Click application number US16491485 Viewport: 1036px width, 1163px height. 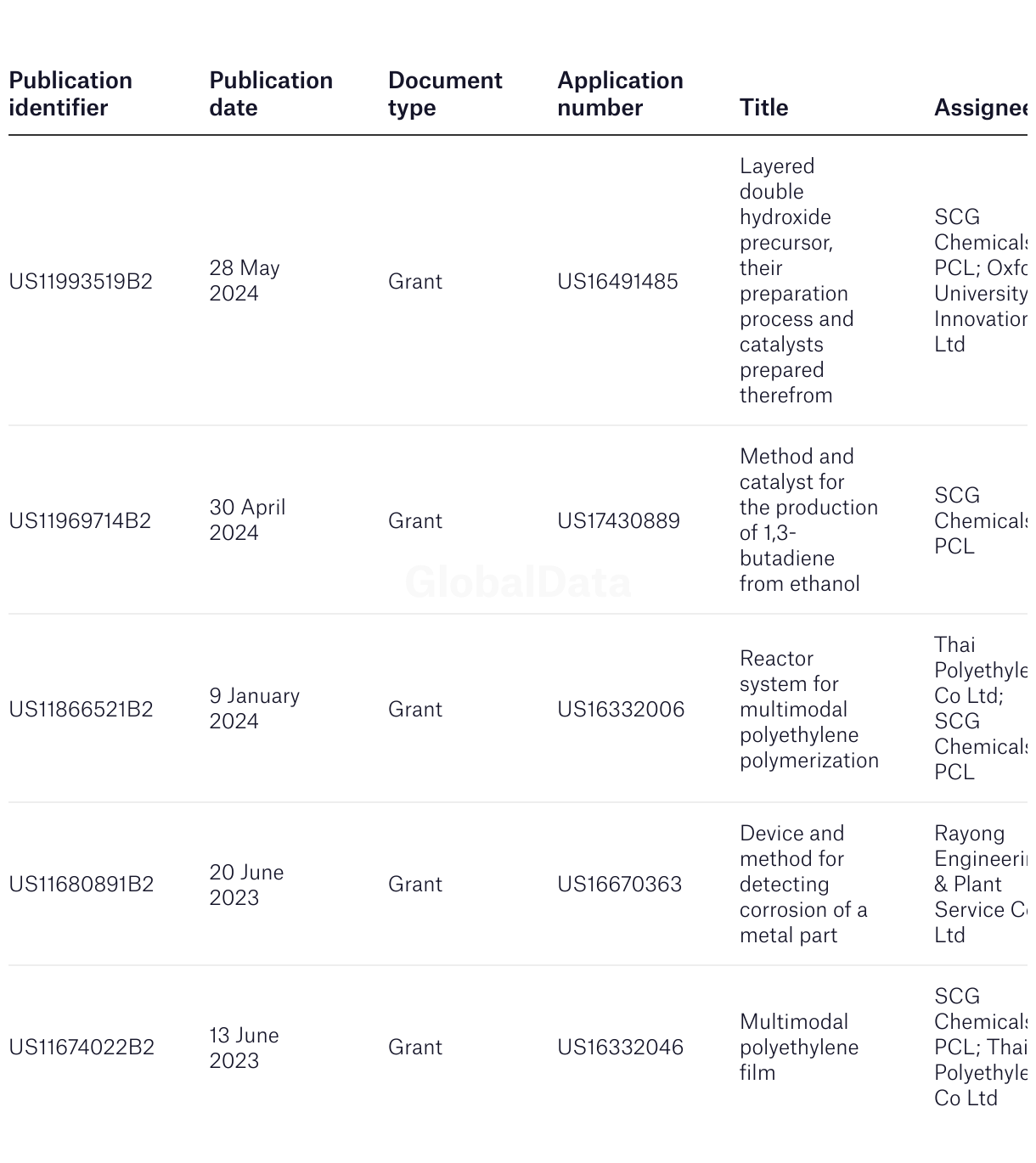tap(617, 281)
